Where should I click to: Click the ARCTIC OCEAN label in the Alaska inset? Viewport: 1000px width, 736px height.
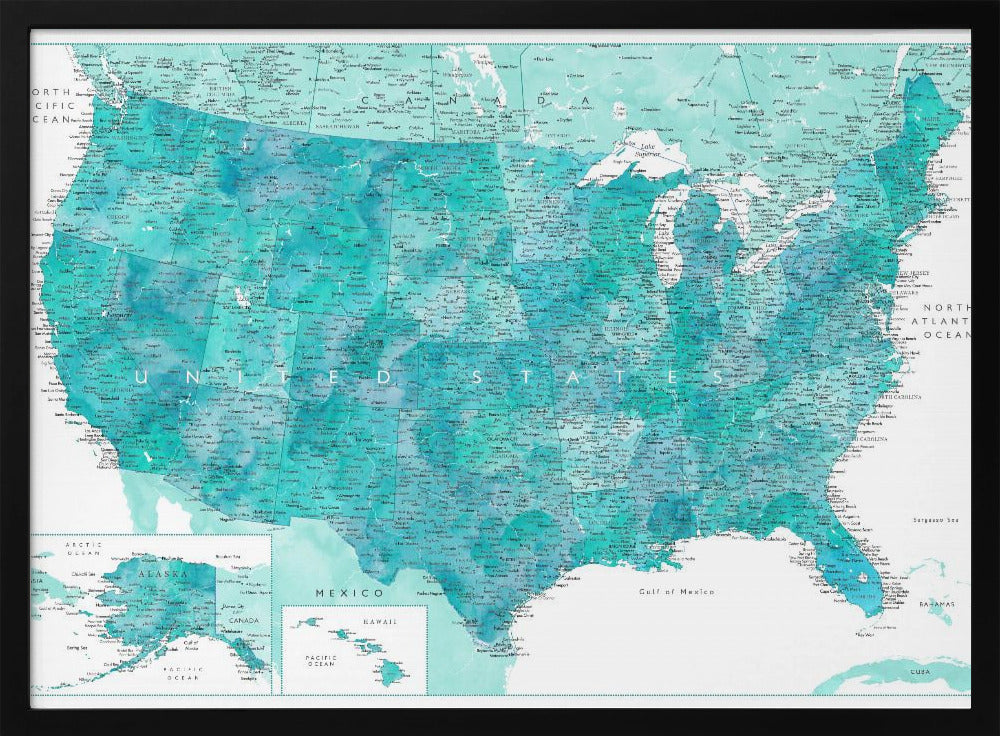click(83, 550)
